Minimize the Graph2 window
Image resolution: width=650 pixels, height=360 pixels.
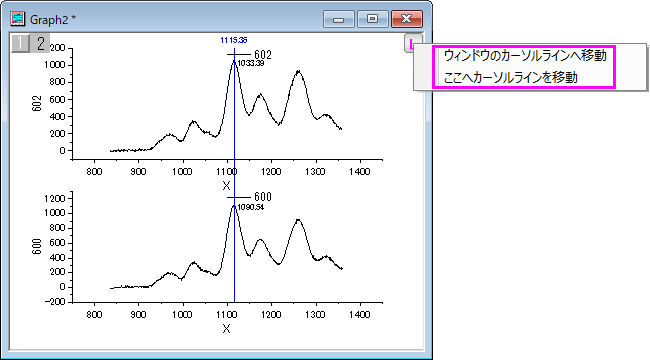[339, 19]
